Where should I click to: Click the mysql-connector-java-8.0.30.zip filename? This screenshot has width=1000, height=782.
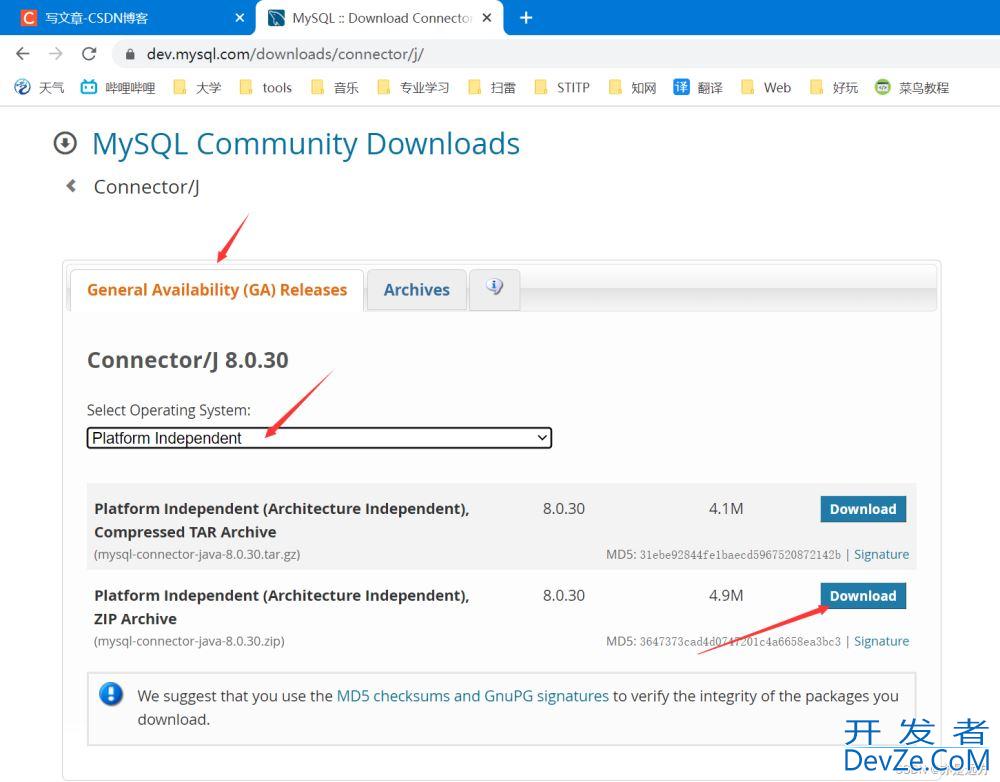point(189,641)
